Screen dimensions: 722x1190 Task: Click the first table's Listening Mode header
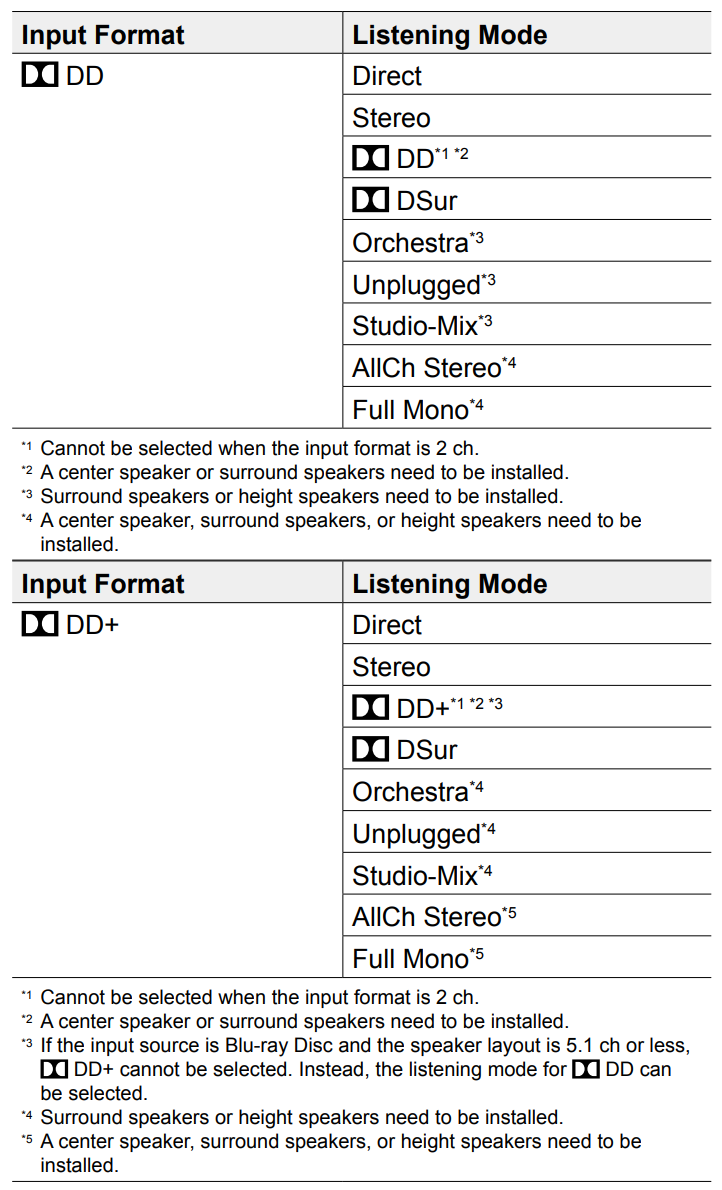449,35
